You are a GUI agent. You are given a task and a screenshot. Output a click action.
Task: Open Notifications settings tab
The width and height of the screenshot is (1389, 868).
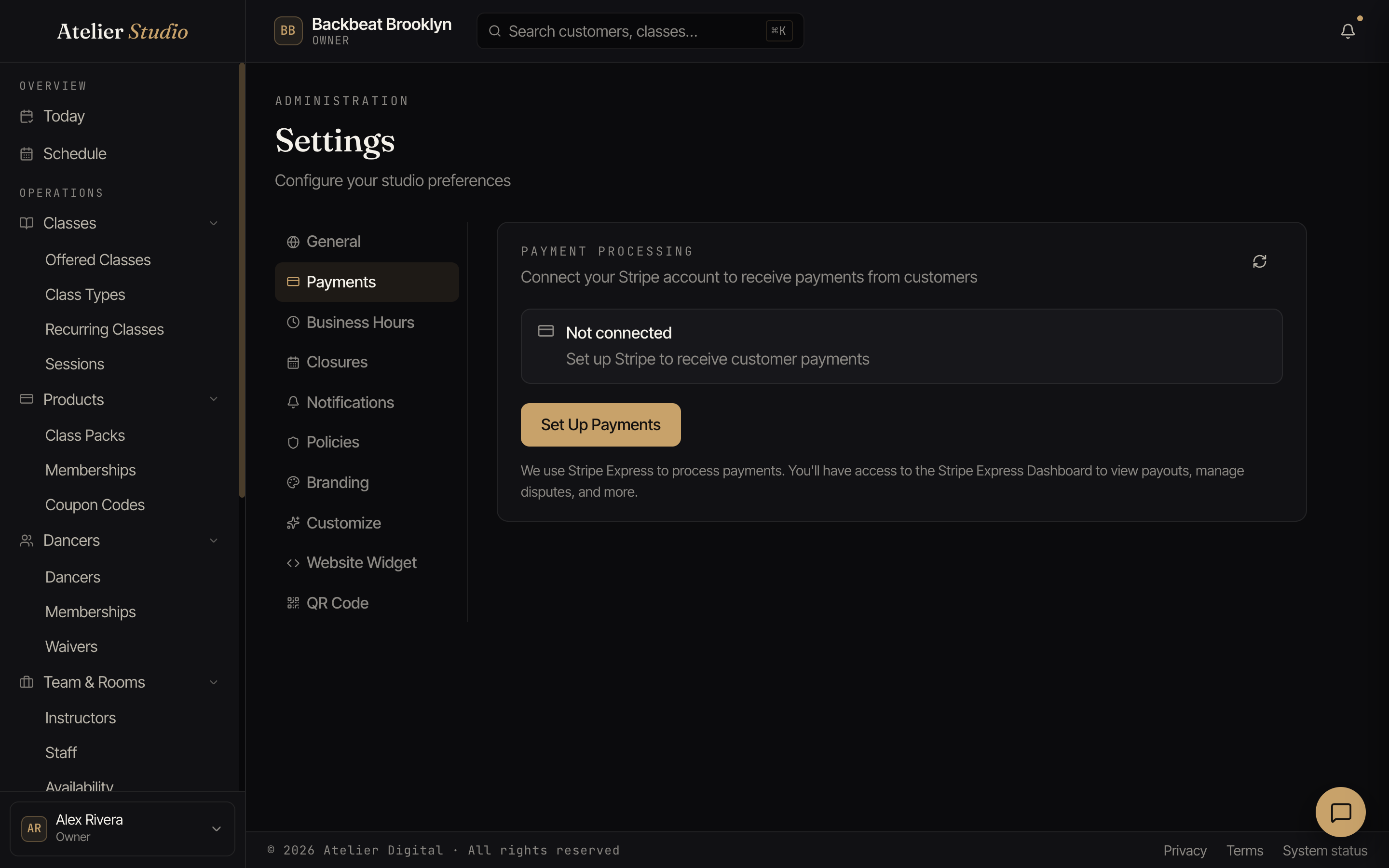[367, 403]
